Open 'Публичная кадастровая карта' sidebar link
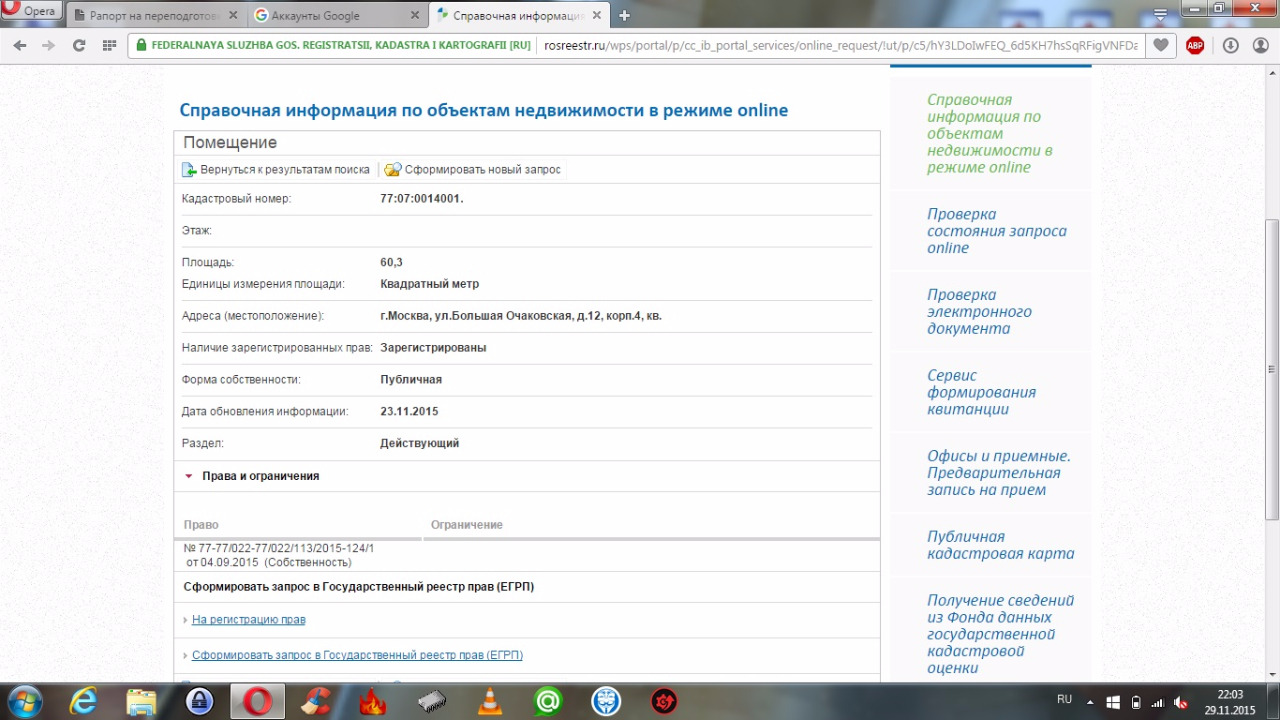Image resolution: width=1280 pixels, height=720 pixels. pyautogui.click(x=1000, y=545)
